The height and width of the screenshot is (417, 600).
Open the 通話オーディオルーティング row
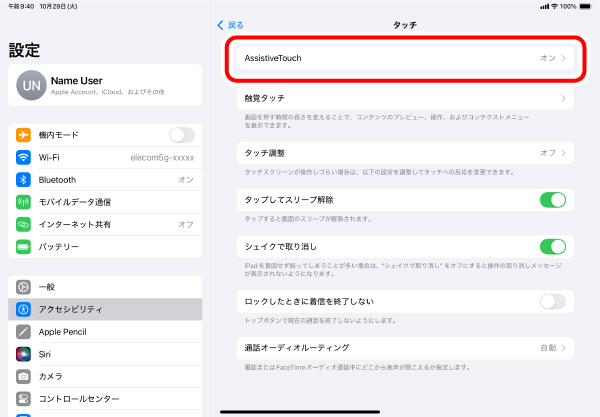(405, 348)
